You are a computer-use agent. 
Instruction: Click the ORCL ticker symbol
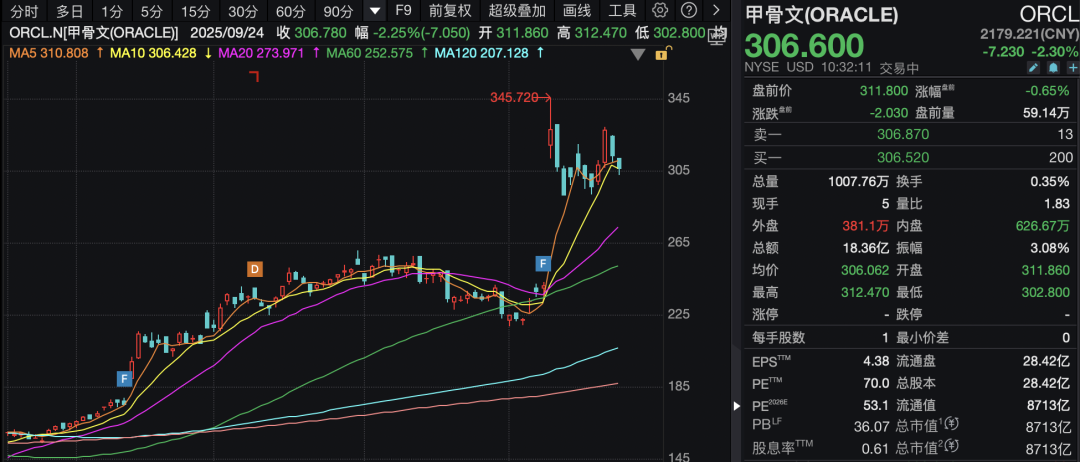pos(1048,14)
